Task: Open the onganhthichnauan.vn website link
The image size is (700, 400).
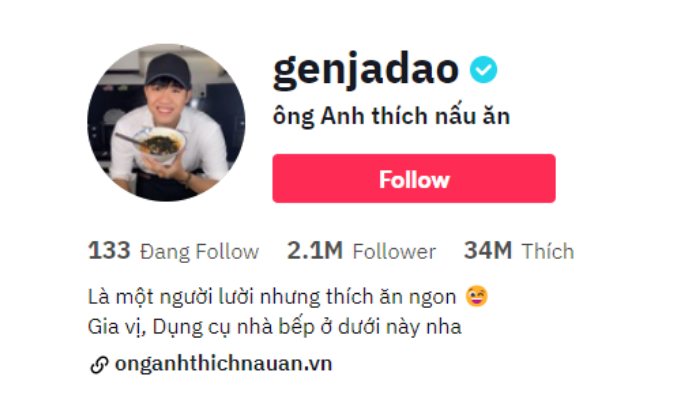Action: point(223,364)
